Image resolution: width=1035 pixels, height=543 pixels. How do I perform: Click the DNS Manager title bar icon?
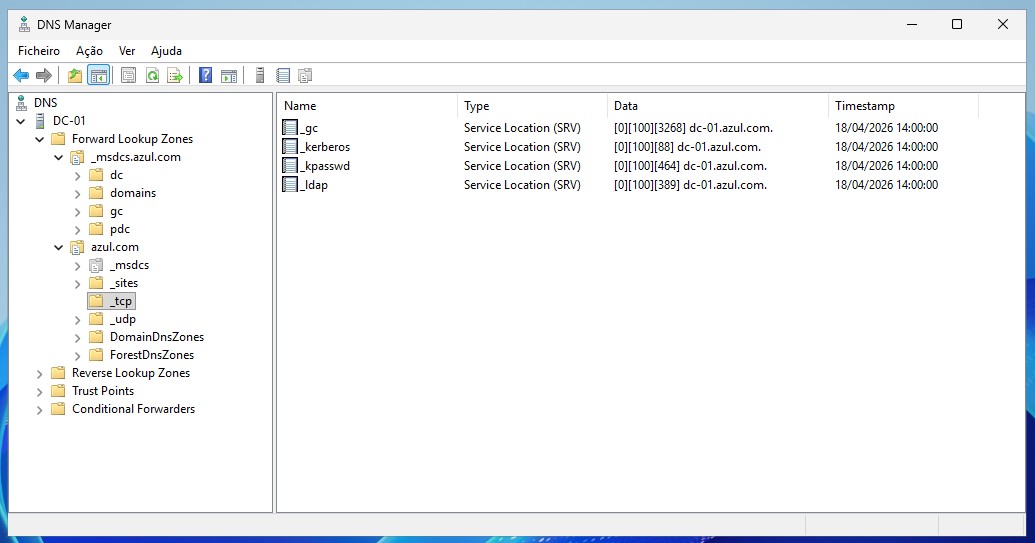[x=24, y=24]
